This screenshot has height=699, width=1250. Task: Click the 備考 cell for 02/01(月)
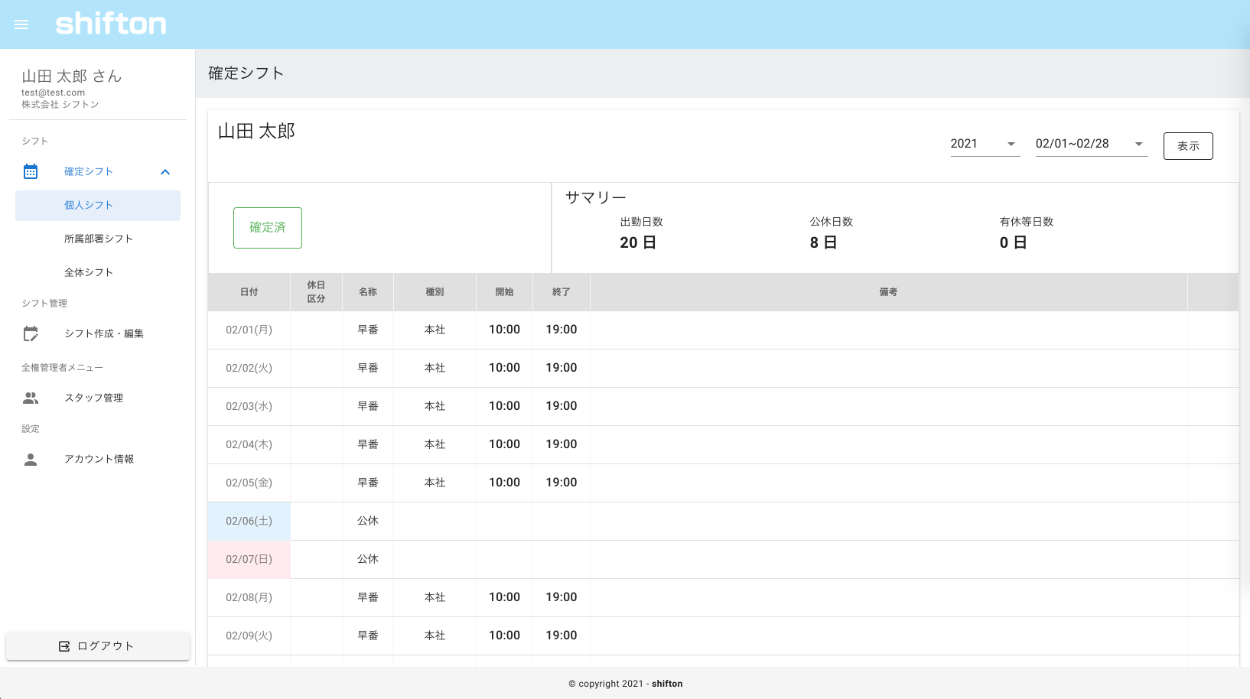coord(888,330)
